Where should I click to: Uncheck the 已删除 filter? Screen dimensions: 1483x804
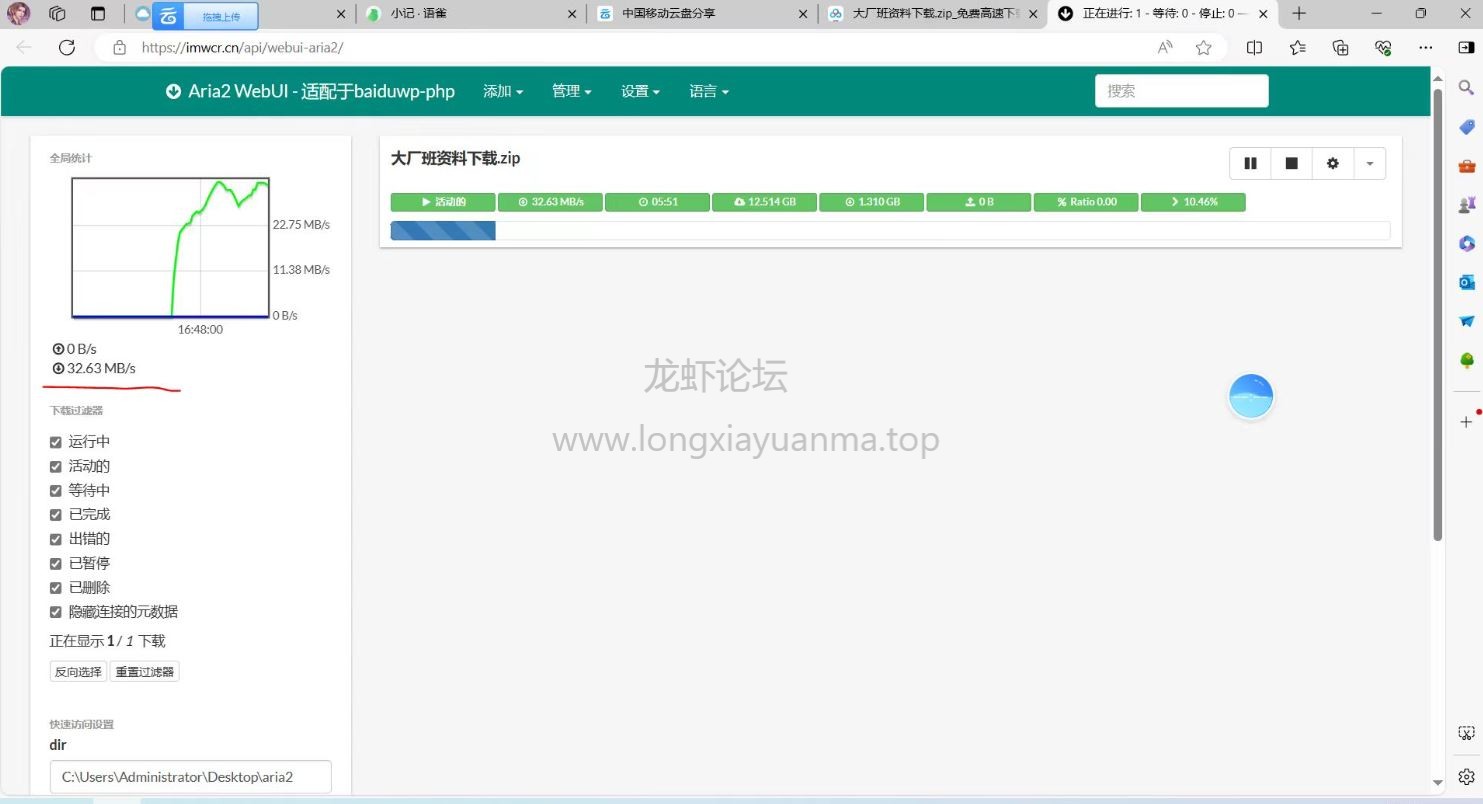[56, 588]
